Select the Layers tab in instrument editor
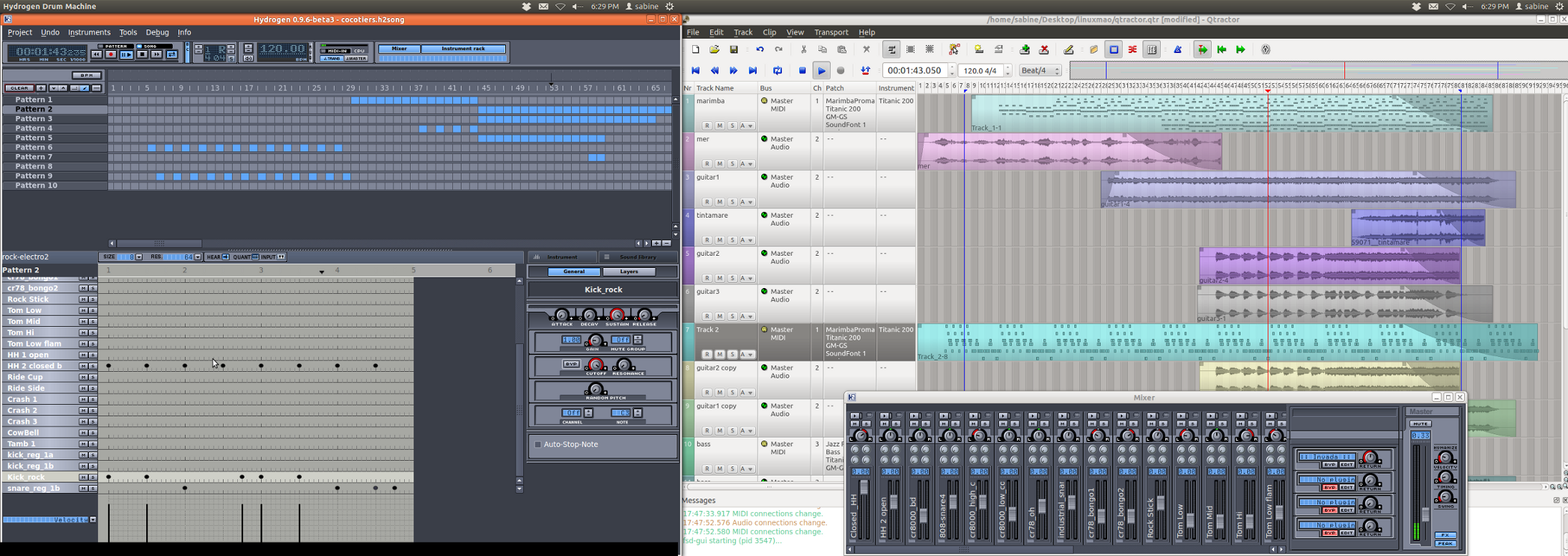This screenshot has height=556, width=1568. (628, 272)
